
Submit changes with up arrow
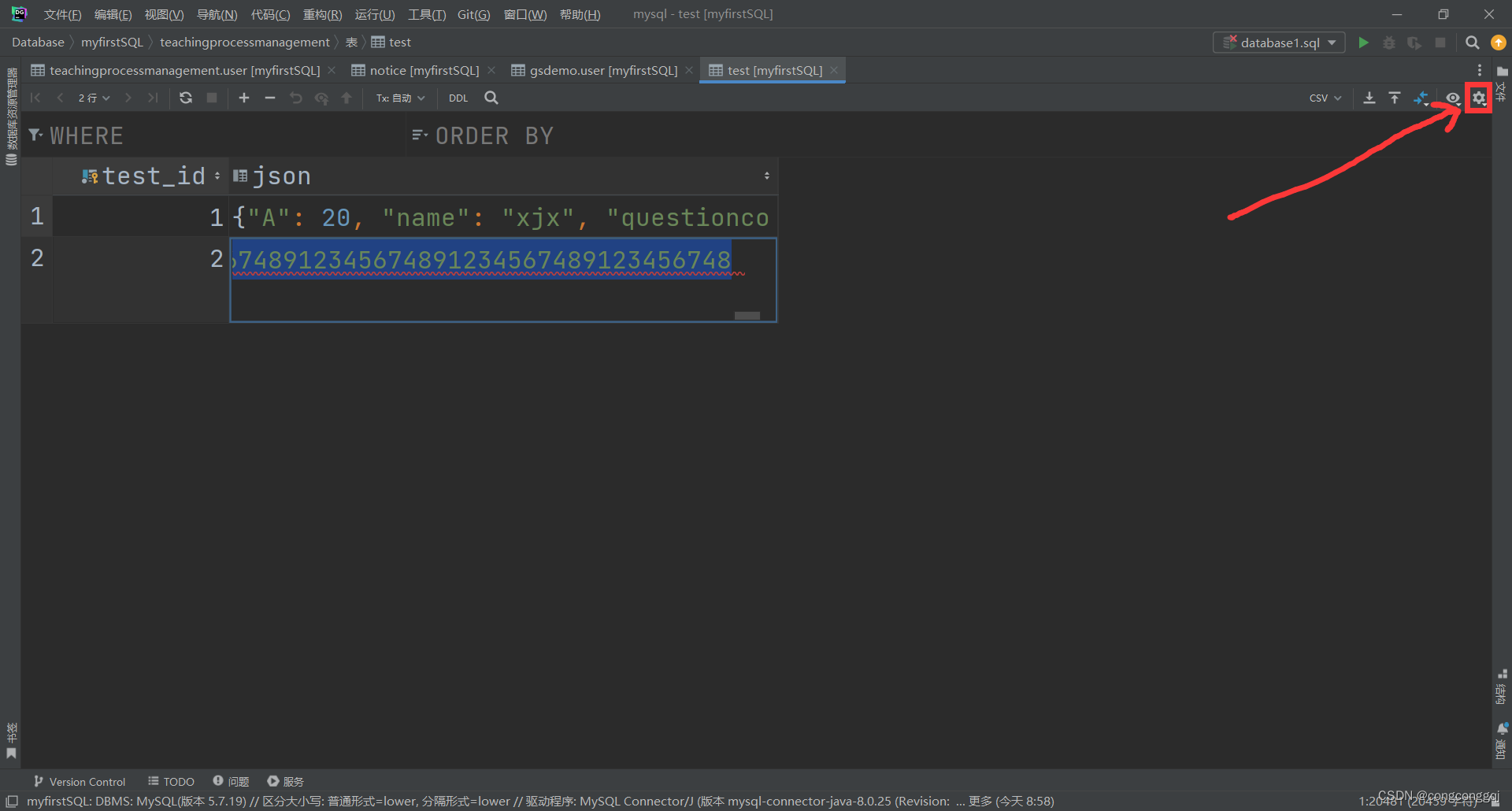[x=346, y=98]
